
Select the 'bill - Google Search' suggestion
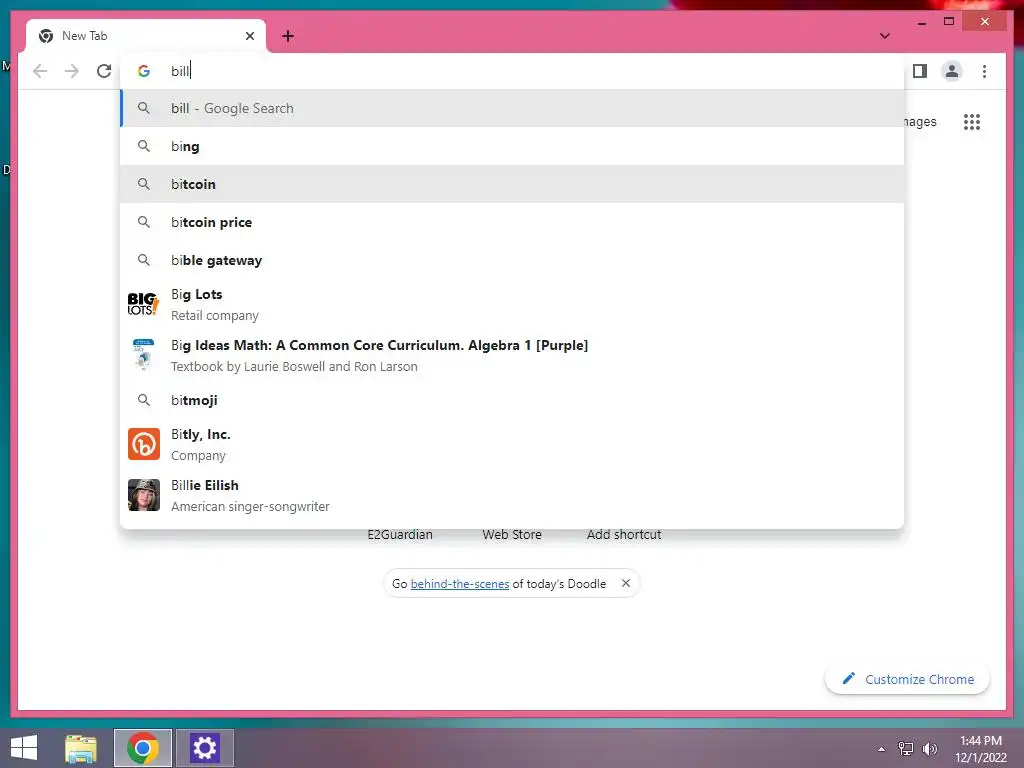pos(513,108)
